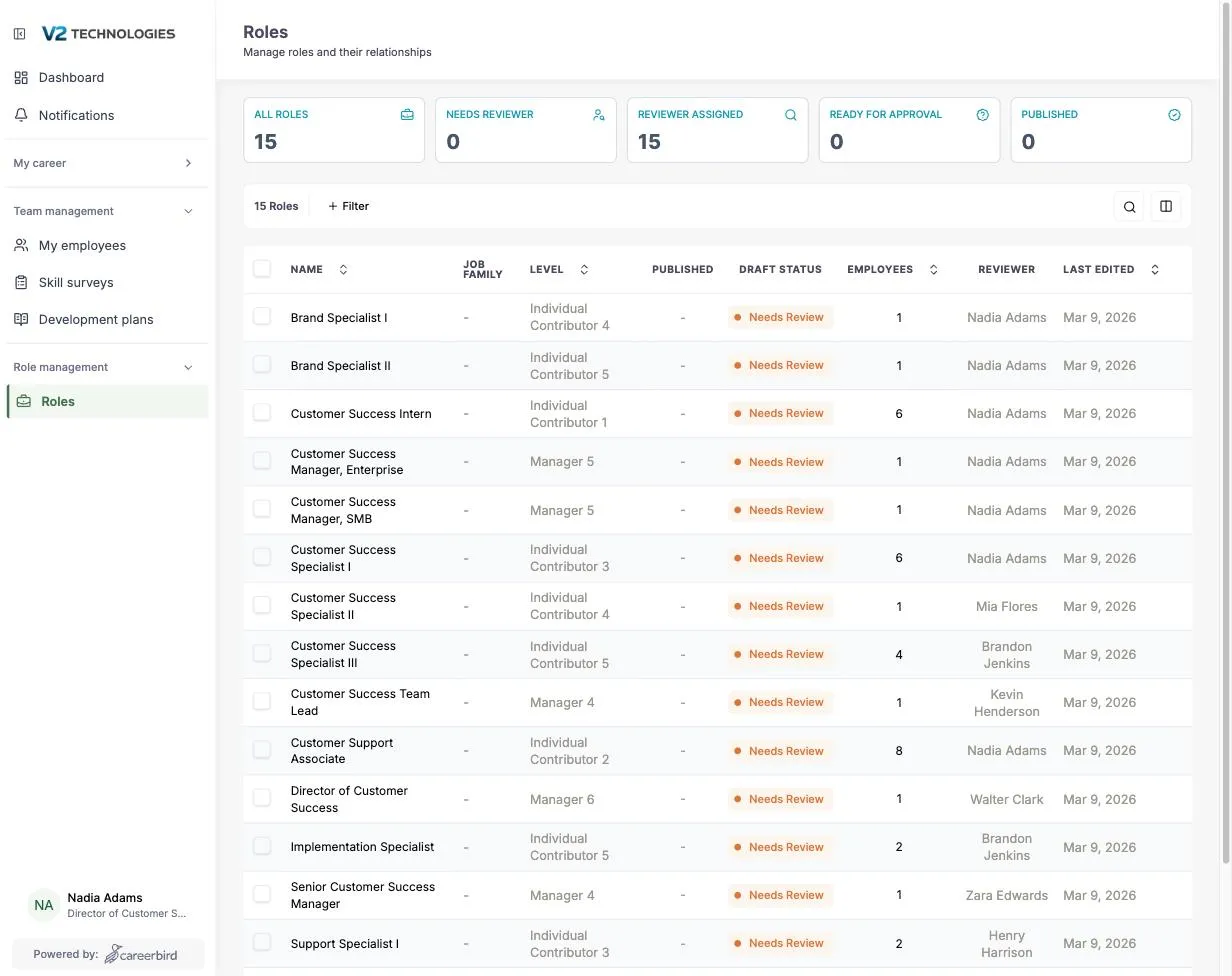Click the Development plans book icon
The height and width of the screenshot is (976, 1232).
(21, 319)
